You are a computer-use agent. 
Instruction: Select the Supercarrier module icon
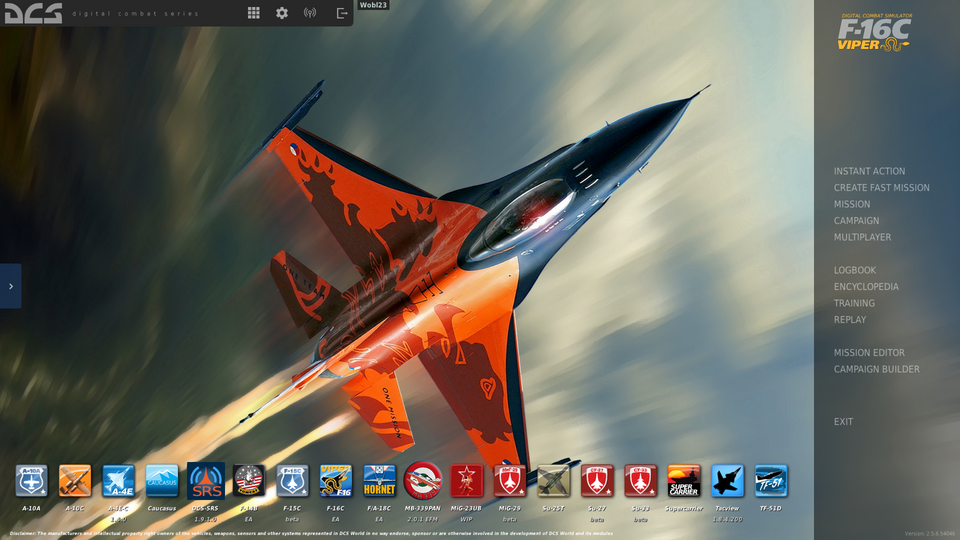684,481
